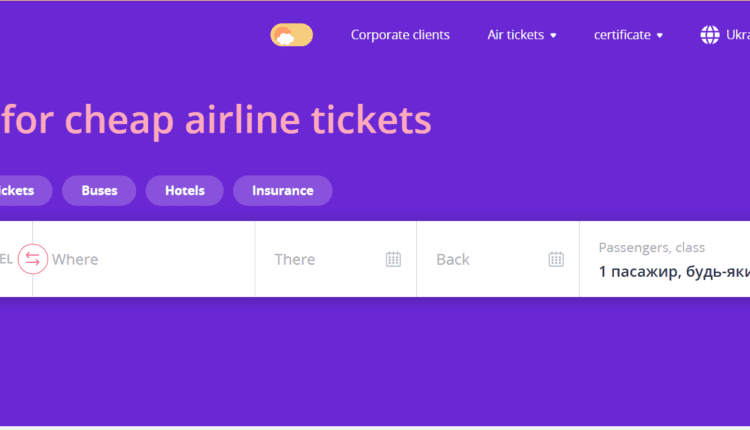Click the globe language icon
The height and width of the screenshot is (430, 750).
point(710,35)
